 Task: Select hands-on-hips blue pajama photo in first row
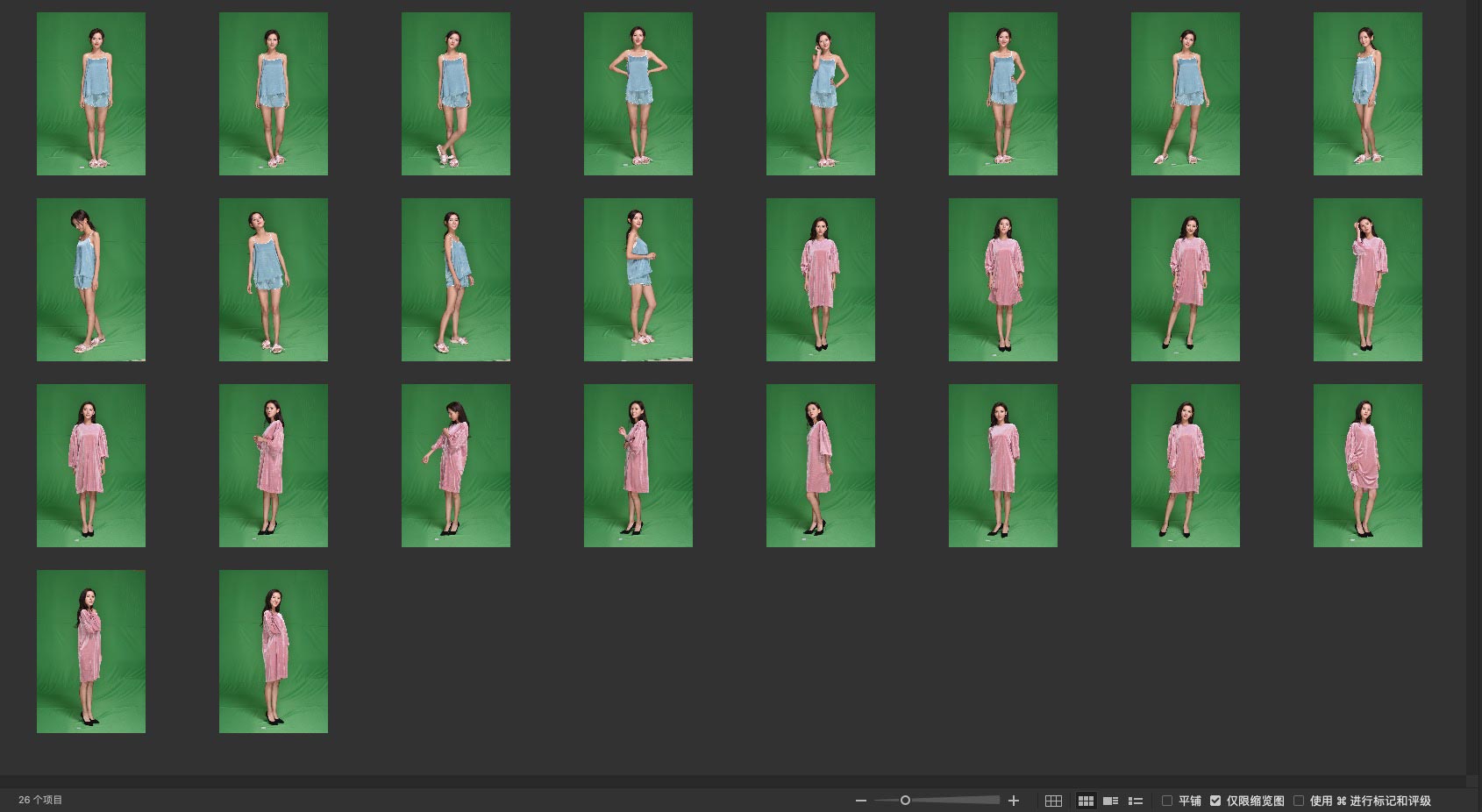coord(638,94)
